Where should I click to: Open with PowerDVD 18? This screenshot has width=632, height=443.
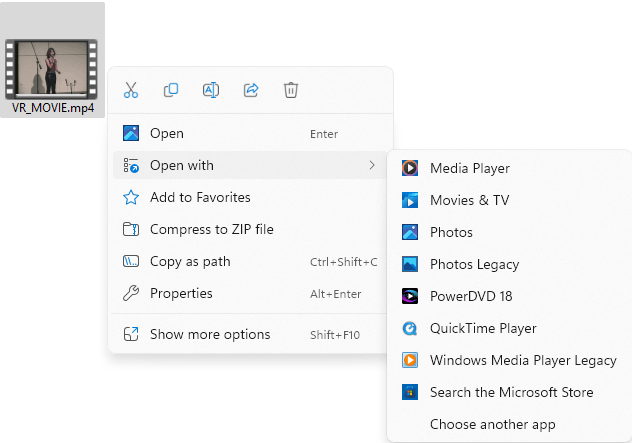click(509, 296)
